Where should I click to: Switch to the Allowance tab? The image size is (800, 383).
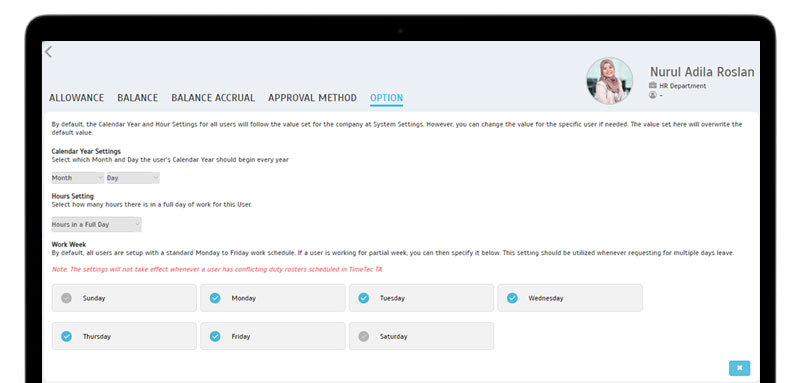77,98
